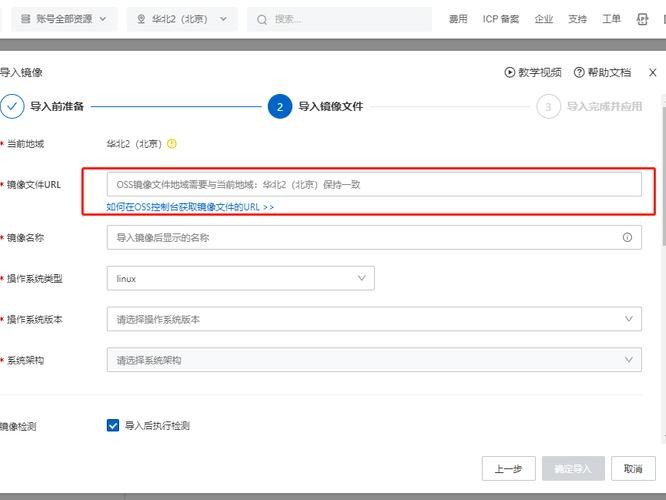Open the 企业 menu
666x500 pixels.
(x=544, y=19)
